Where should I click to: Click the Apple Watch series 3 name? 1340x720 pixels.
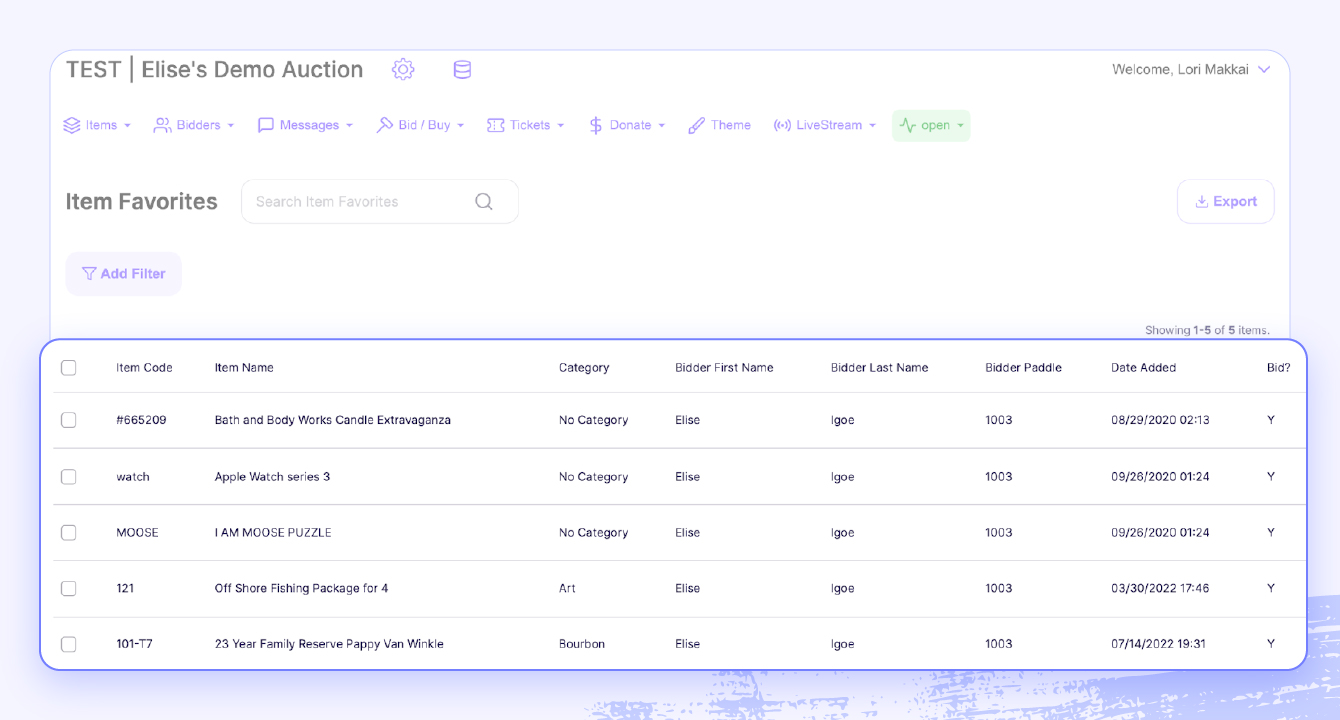click(x=272, y=477)
